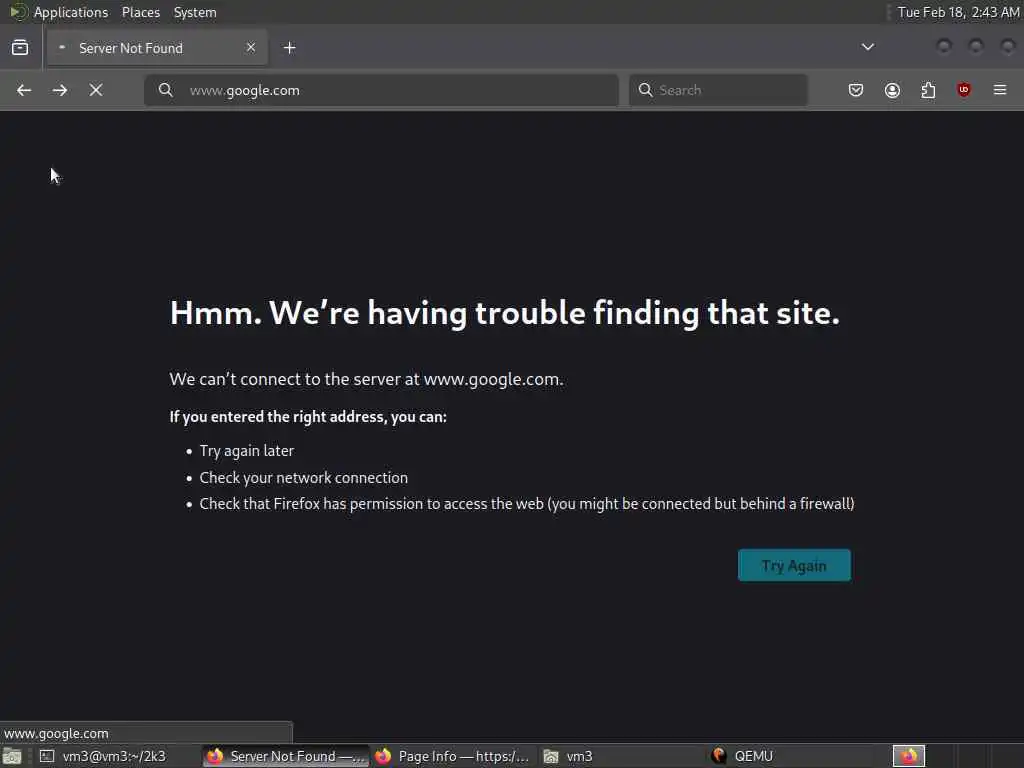Click the search magnifier in Search box
Viewport: 1024px width, 768px height.
(x=645, y=90)
